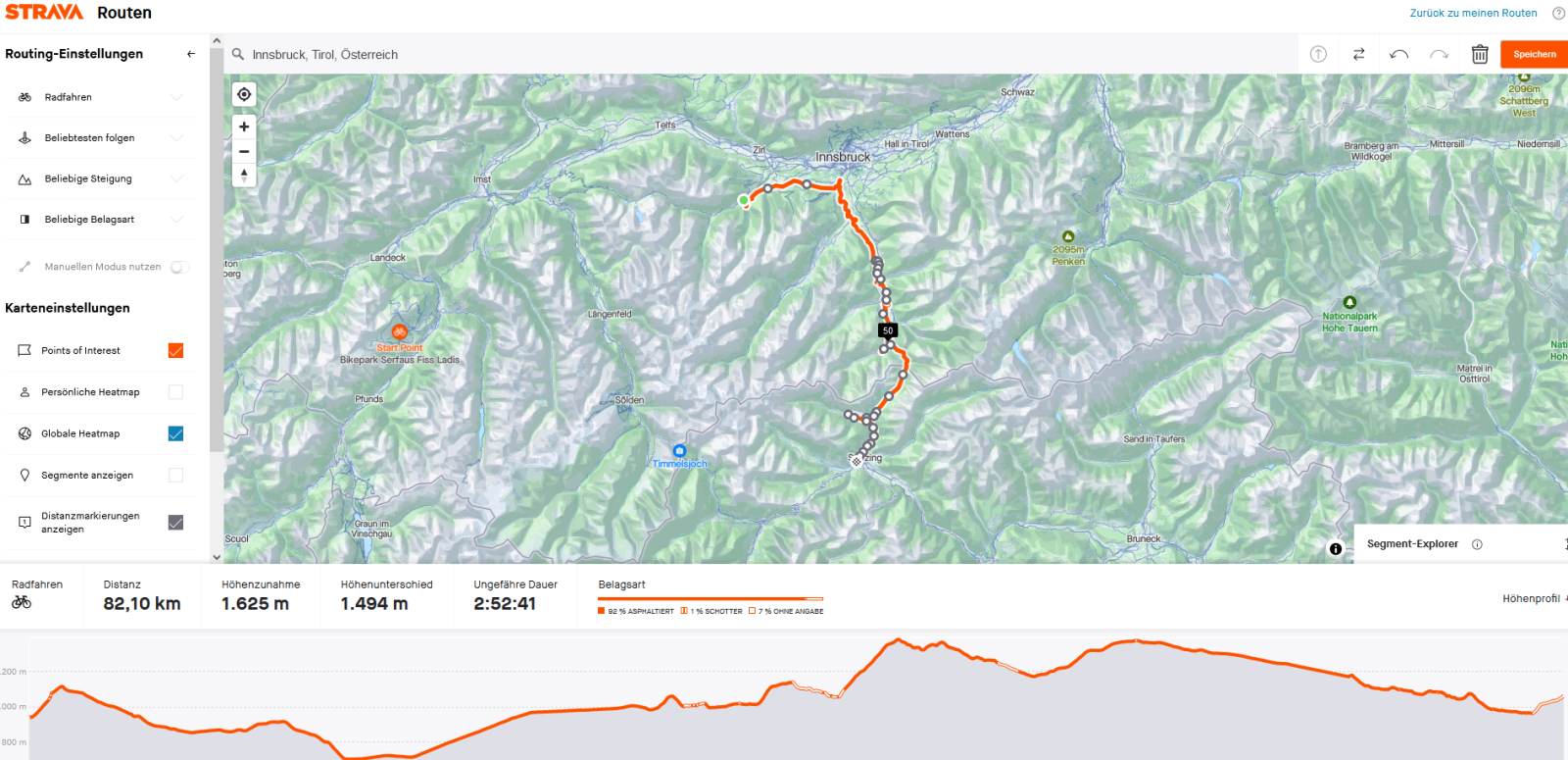1568x760 pixels.
Task: Open Zurück zu meinen Routen link
Action: 1473,13
